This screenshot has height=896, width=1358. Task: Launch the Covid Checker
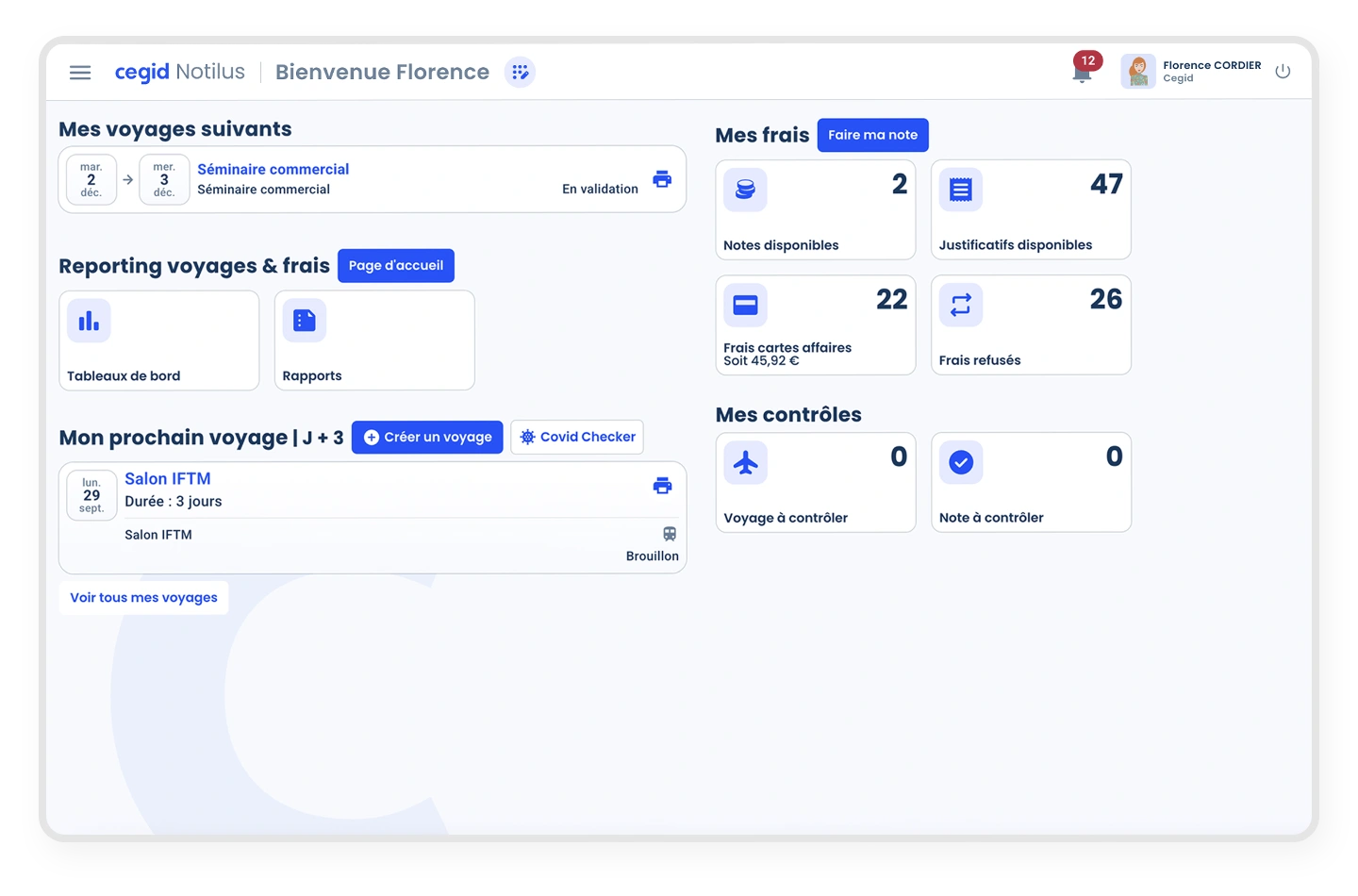(577, 437)
